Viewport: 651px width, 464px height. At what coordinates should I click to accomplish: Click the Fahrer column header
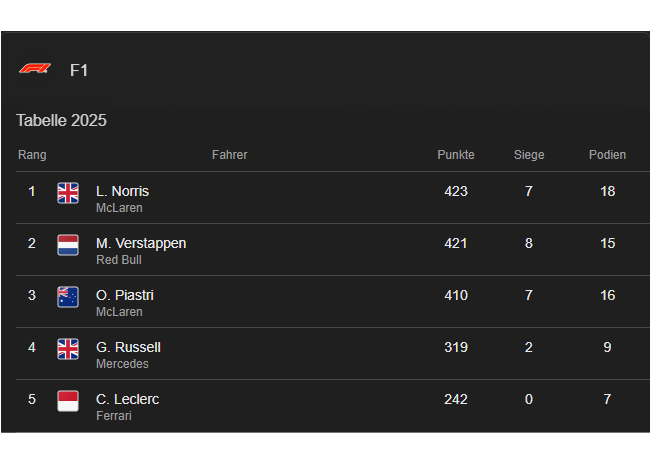[x=229, y=155]
